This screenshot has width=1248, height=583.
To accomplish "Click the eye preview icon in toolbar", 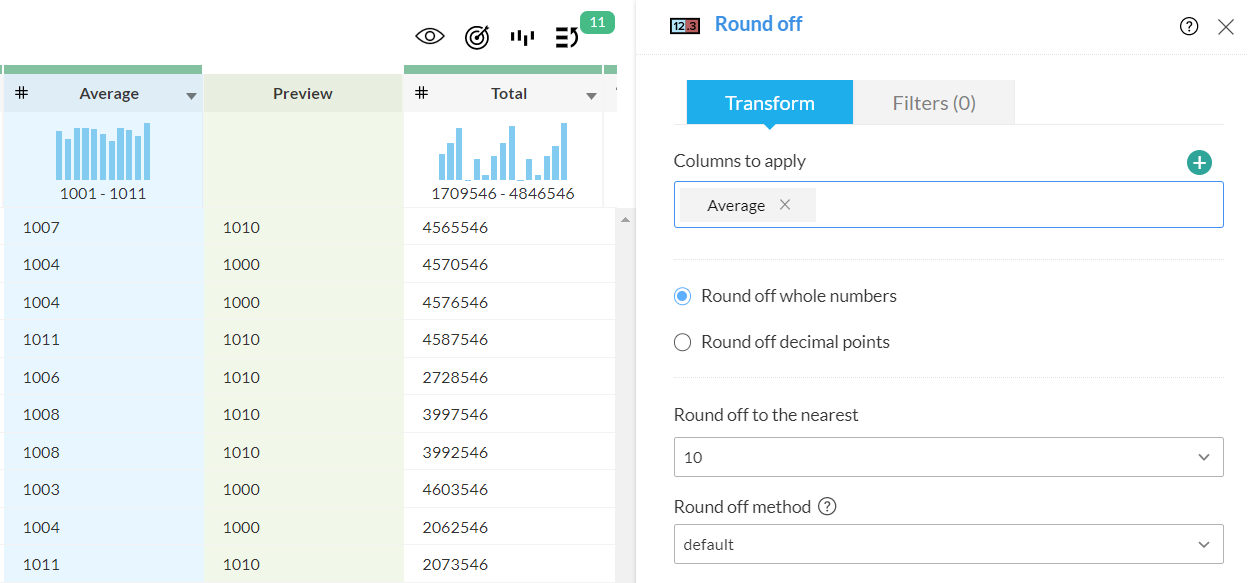I will (x=430, y=37).
